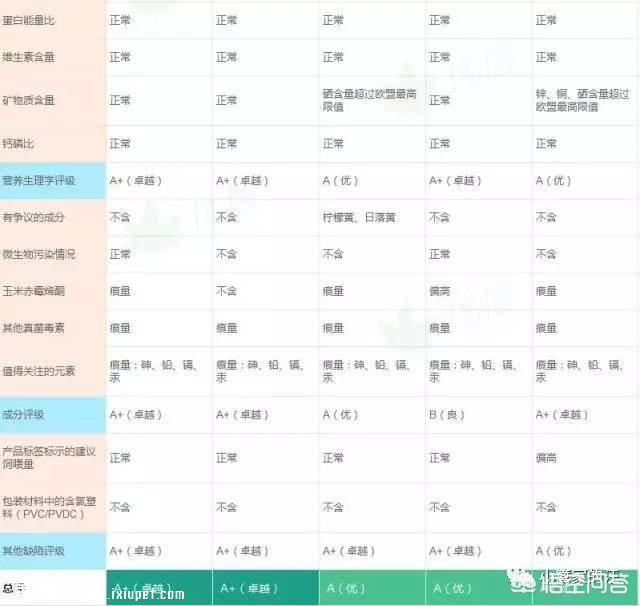Select the 值得关注的元素 row label
640x606 pixels.
coord(39,371)
